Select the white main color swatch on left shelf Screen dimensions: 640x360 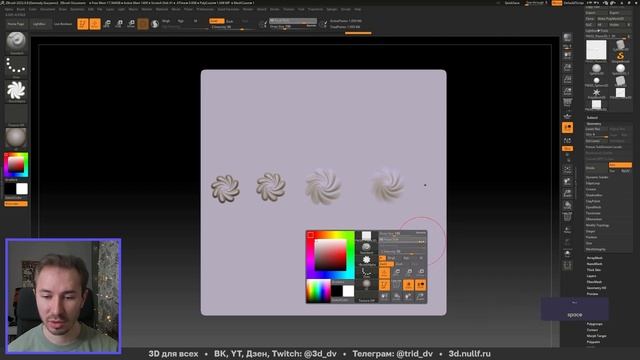point(22,189)
